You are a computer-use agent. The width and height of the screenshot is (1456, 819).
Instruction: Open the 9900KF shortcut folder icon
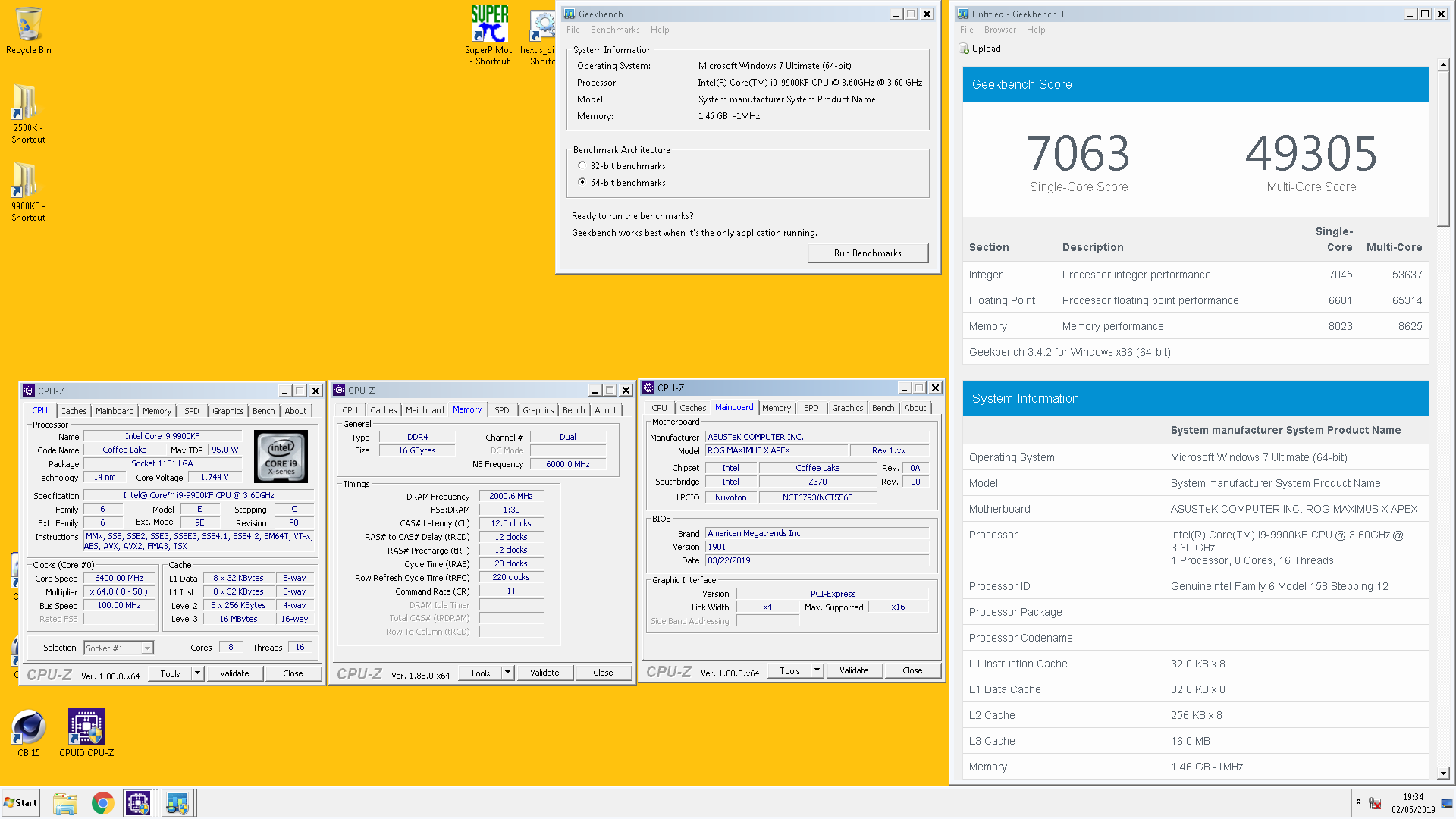(24, 180)
